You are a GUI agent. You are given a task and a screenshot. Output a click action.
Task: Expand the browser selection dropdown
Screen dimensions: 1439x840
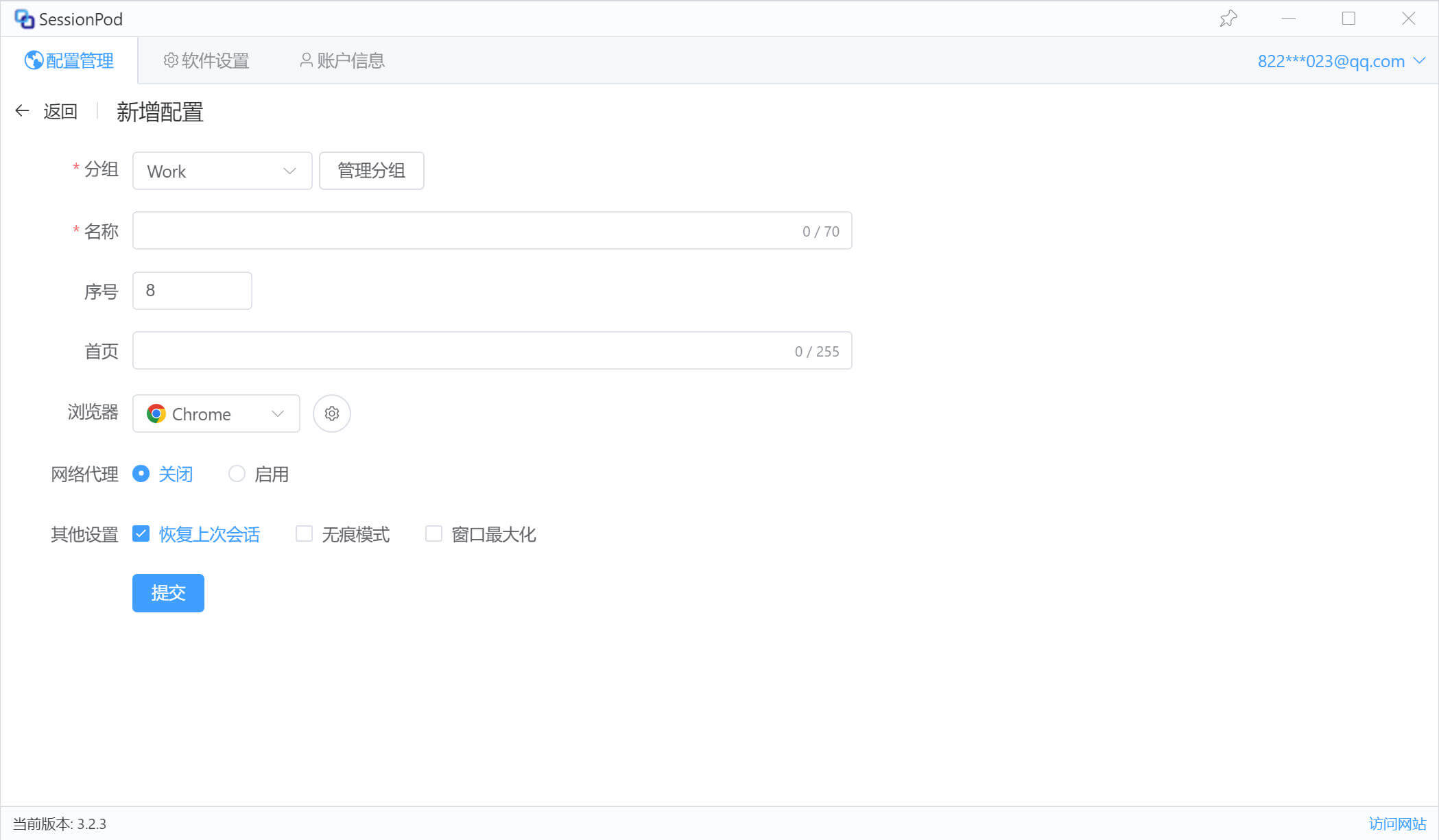tap(277, 413)
